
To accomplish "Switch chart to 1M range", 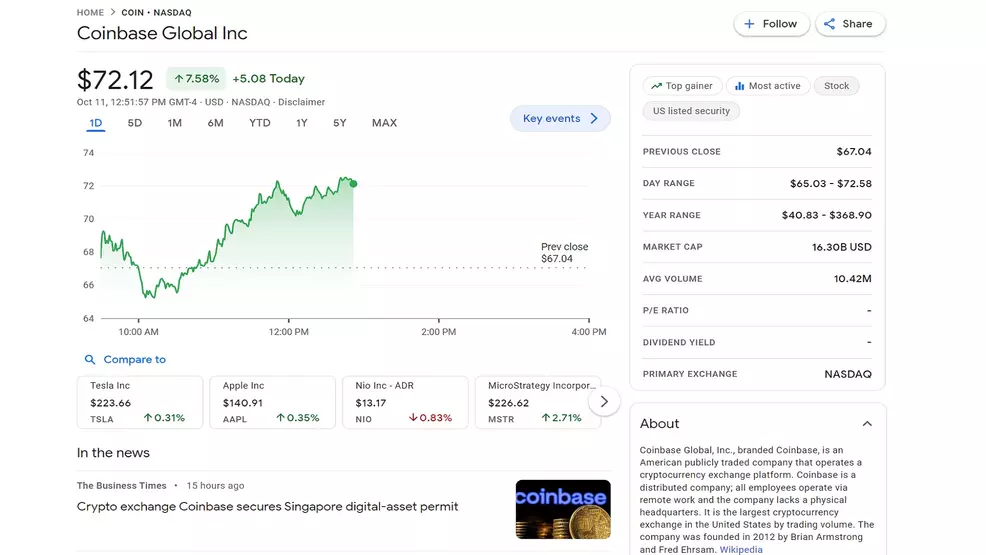I will pyautogui.click(x=175, y=123).
